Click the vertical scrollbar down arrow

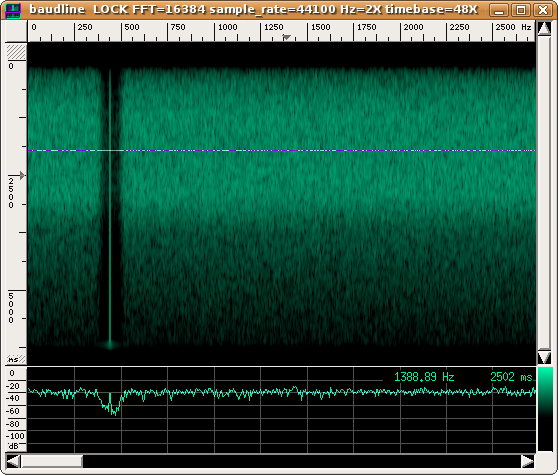click(x=544, y=357)
